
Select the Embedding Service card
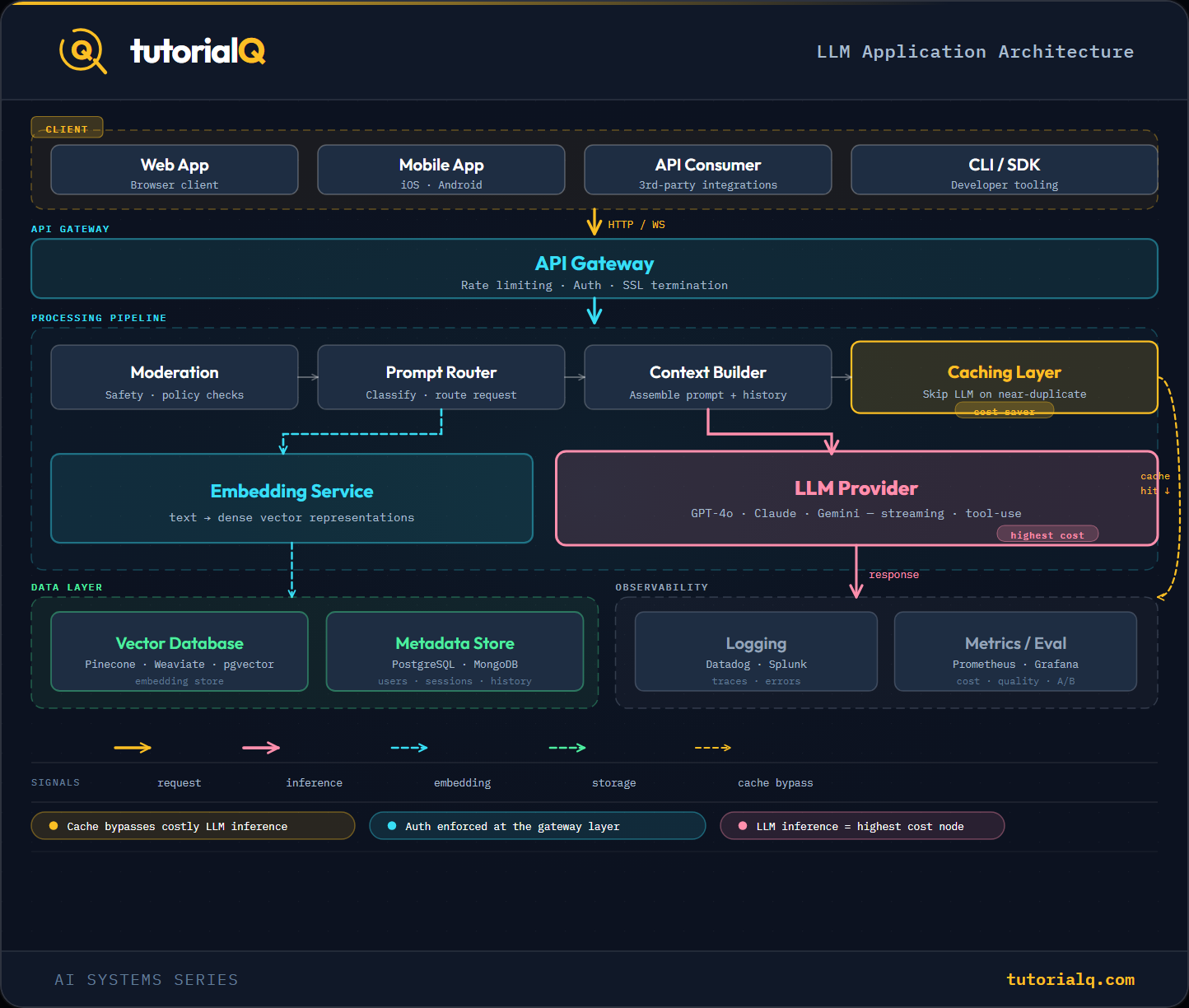click(292, 498)
